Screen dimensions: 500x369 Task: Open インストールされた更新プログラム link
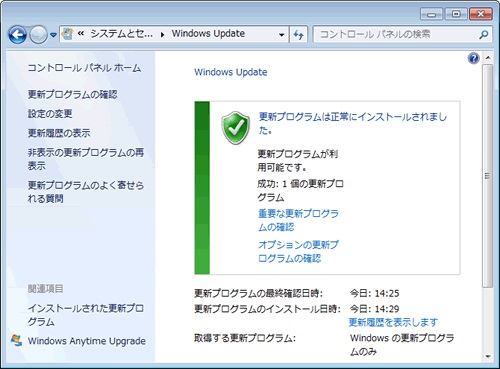click(86, 315)
